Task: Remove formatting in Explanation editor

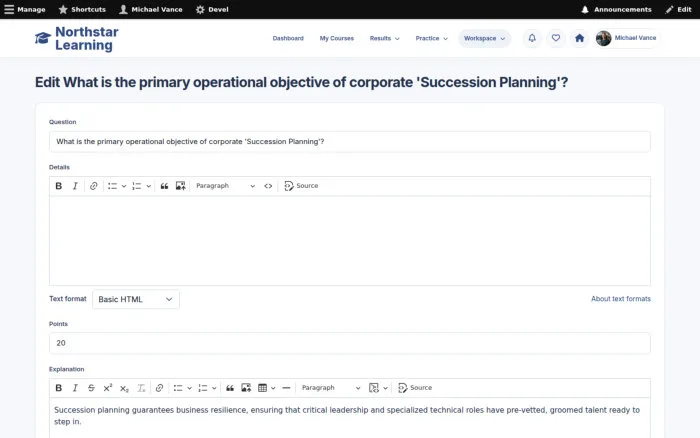Action: [x=141, y=388]
